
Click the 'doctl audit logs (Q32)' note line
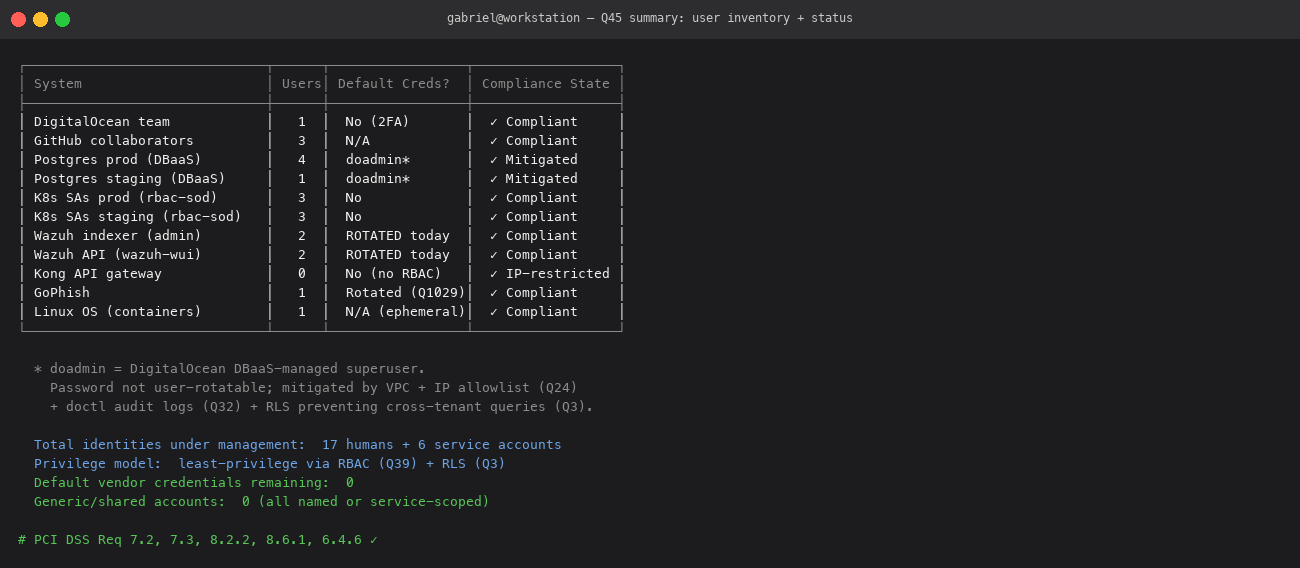tap(322, 407)
